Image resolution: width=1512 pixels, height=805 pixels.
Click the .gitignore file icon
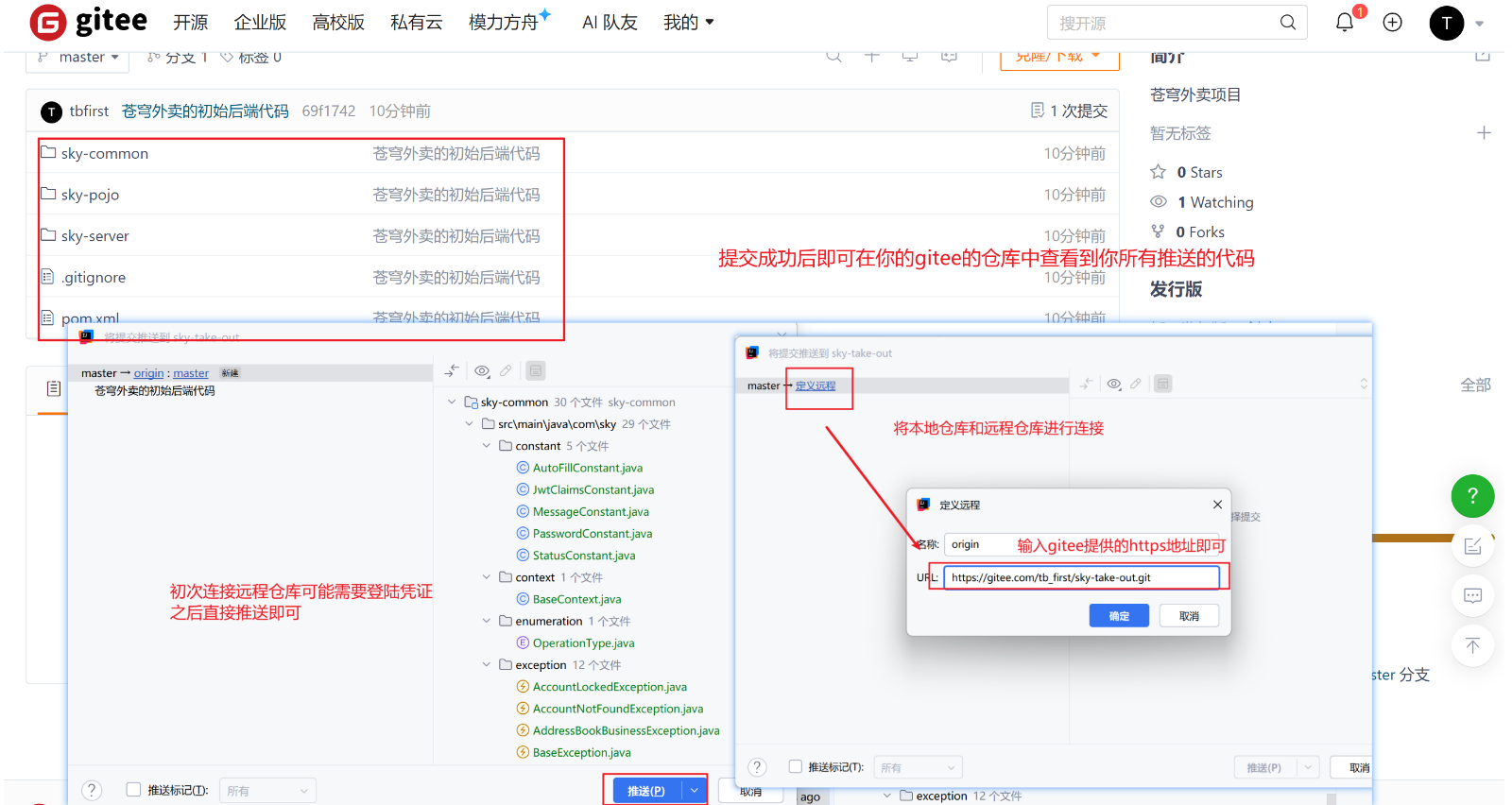click(x=47, y=277)
